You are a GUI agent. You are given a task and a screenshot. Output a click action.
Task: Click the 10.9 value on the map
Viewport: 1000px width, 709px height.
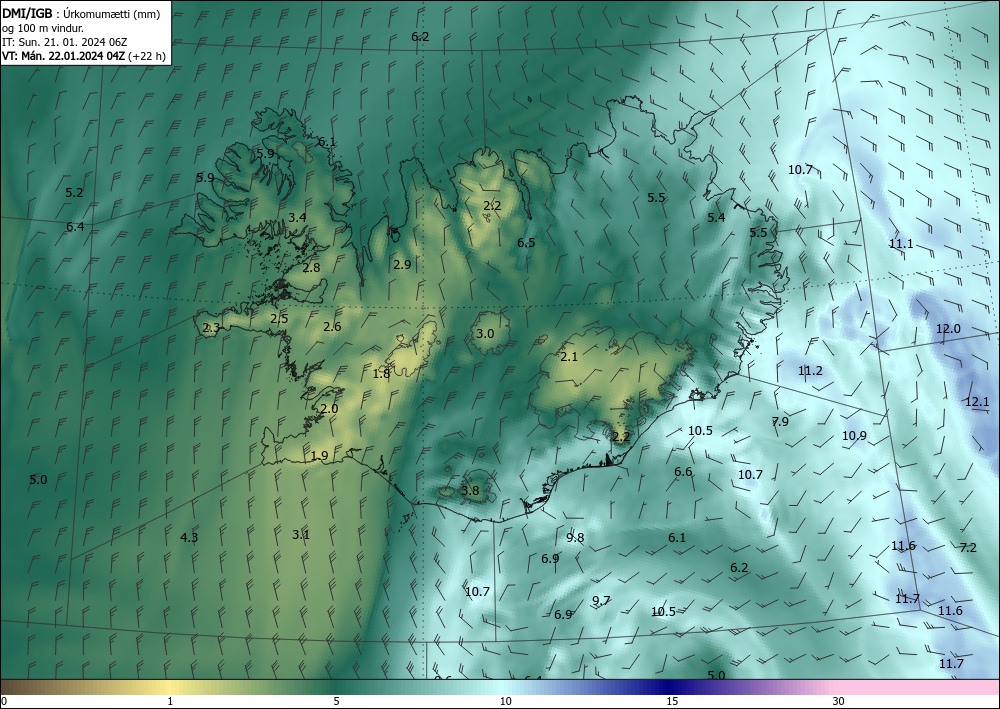tap(855, 436)
